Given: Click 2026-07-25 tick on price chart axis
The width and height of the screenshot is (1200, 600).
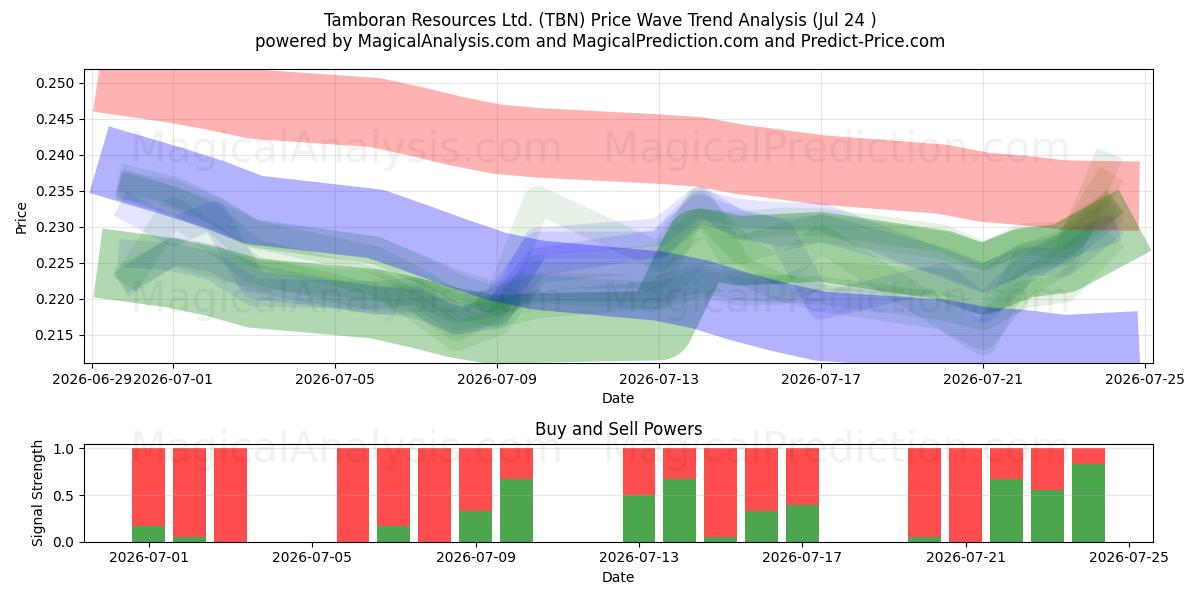Looking at the screenshot, I should 1146,379.
